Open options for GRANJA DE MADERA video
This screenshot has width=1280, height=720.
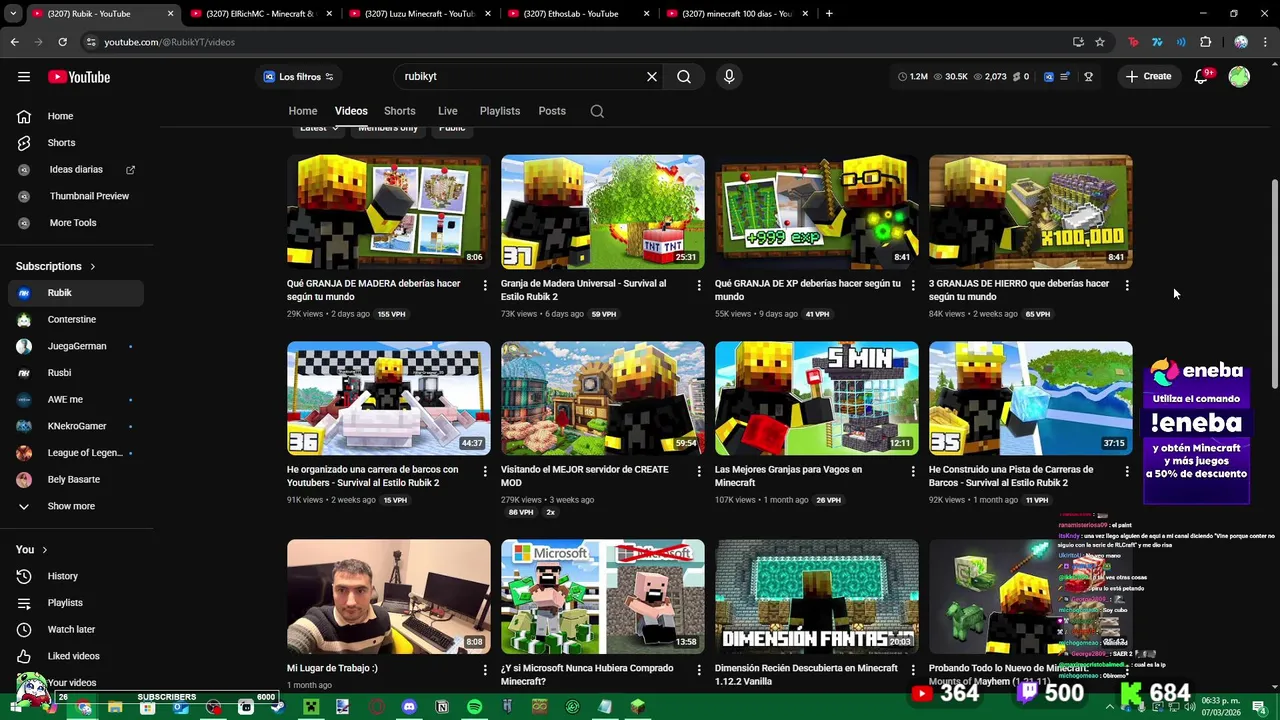click(x=485, y=285)
